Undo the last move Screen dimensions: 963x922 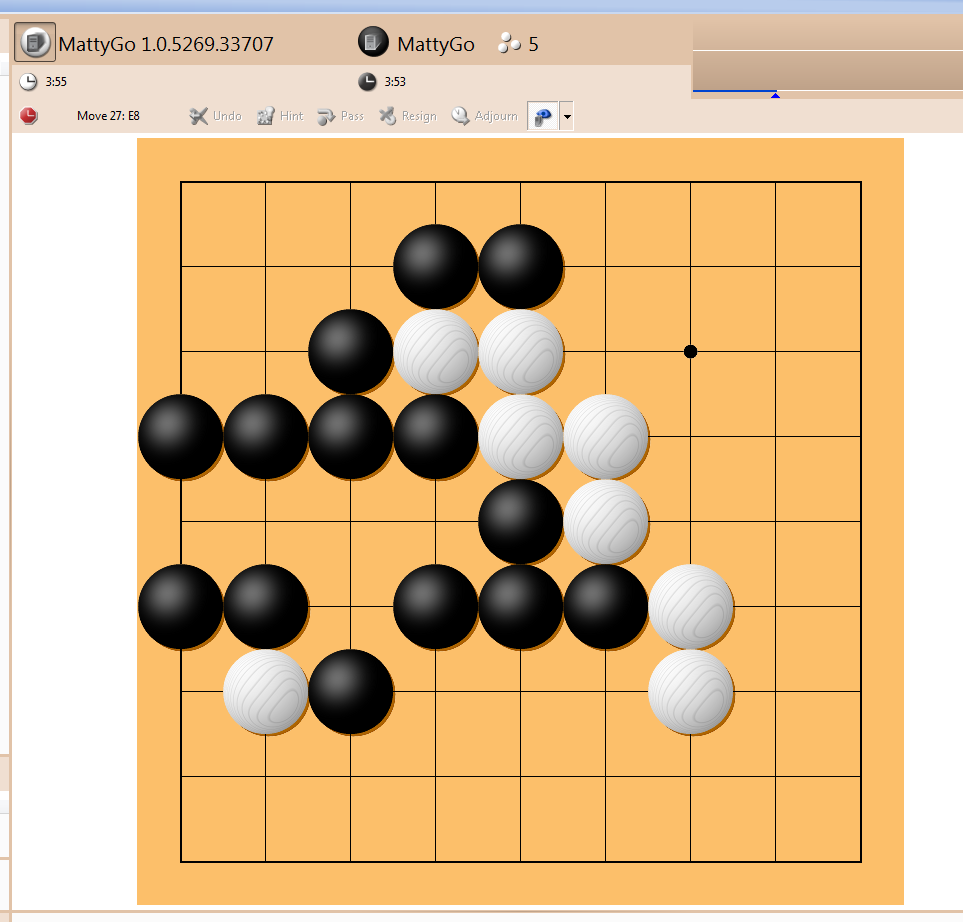point(216,116)
